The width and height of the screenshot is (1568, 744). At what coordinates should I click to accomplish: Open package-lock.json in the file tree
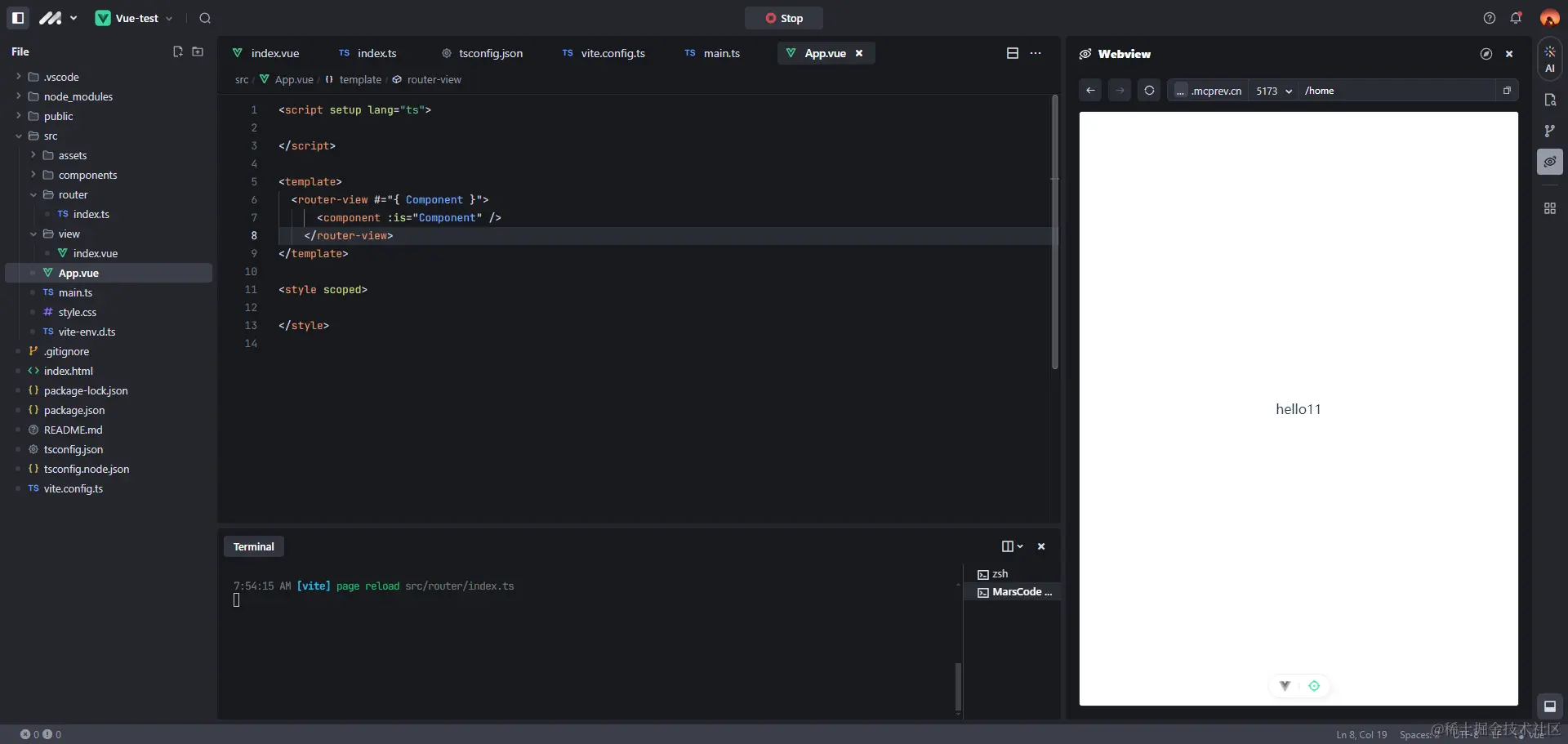point(109,390)
